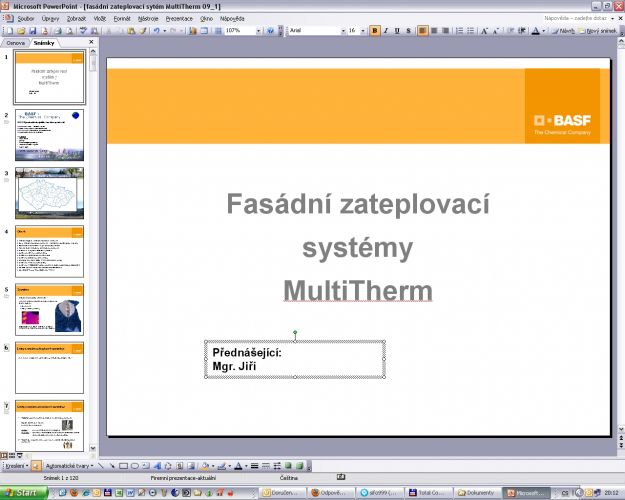Run spelling check icon
Screen dimensions: 625x500
pos(83,31)
